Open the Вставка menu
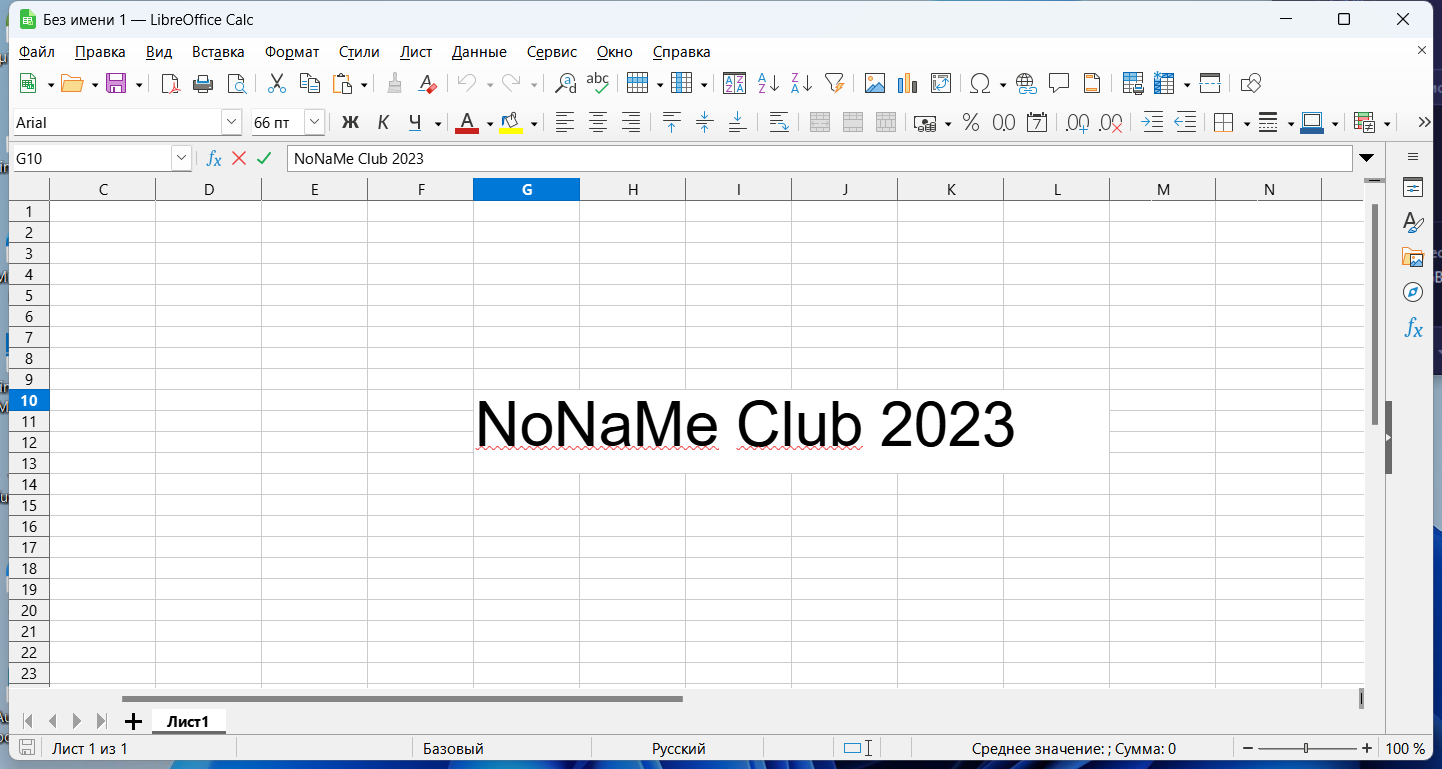This screenshot has height=769, width=1442. pyautogui.click(x=218, y=52)
